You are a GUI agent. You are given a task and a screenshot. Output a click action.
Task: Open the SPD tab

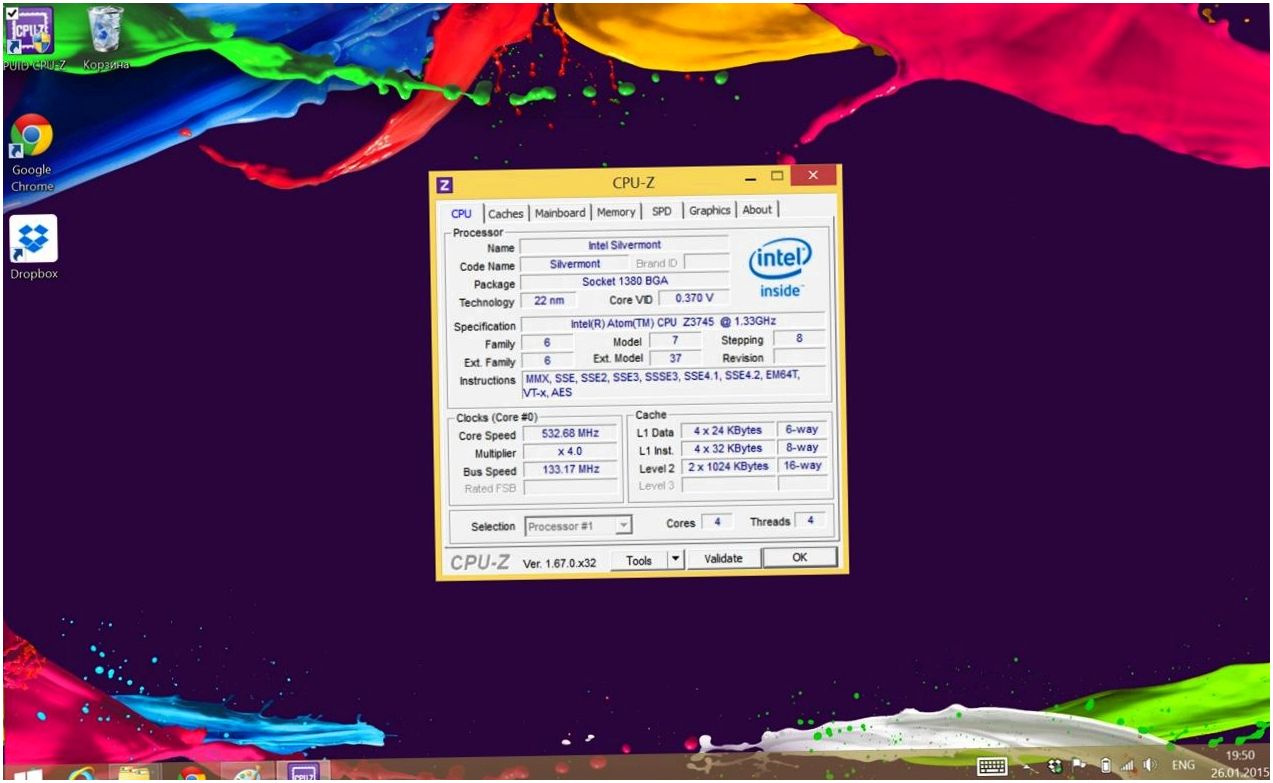click(x=661, y=211)
